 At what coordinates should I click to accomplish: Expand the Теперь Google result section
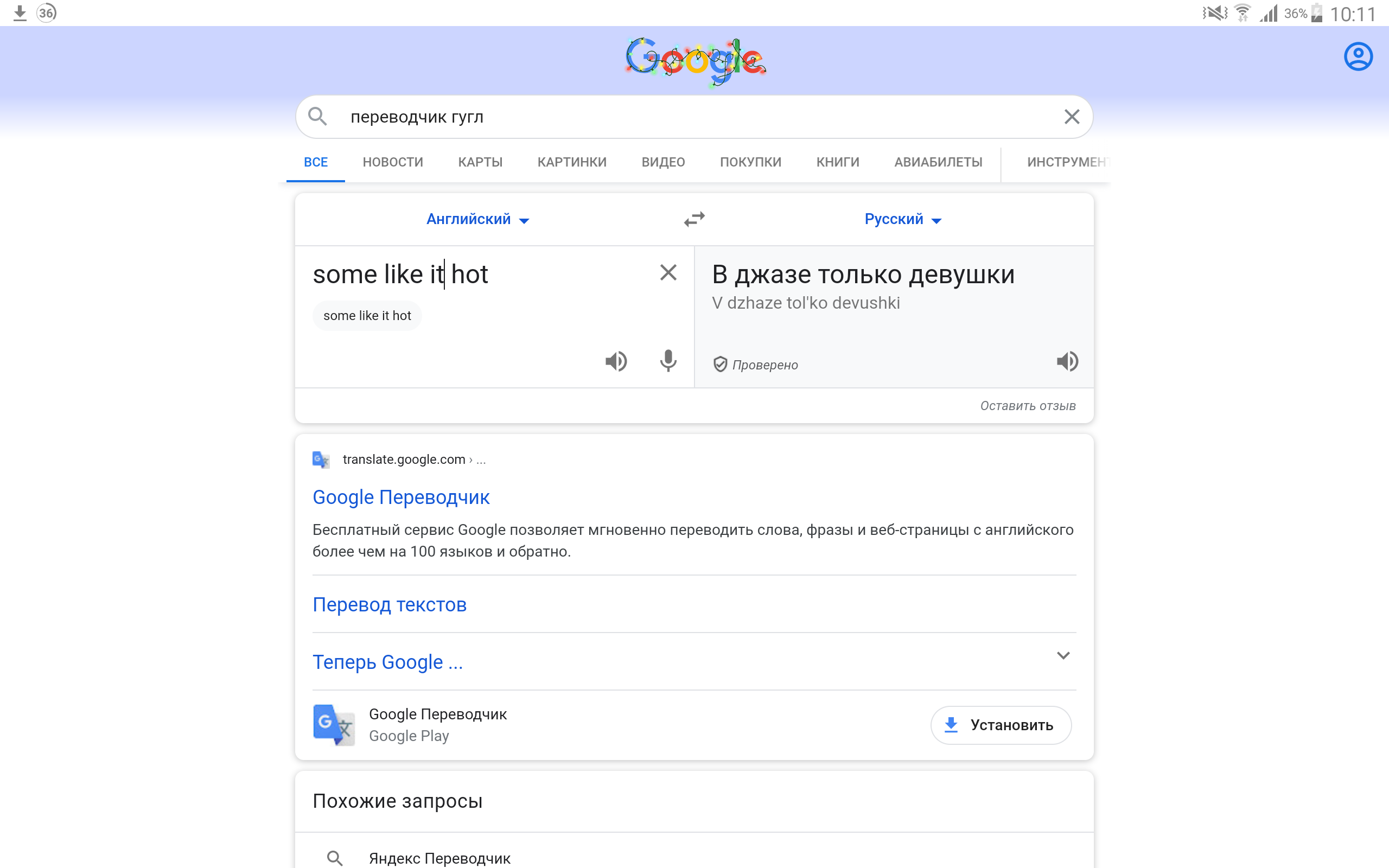1063,655
